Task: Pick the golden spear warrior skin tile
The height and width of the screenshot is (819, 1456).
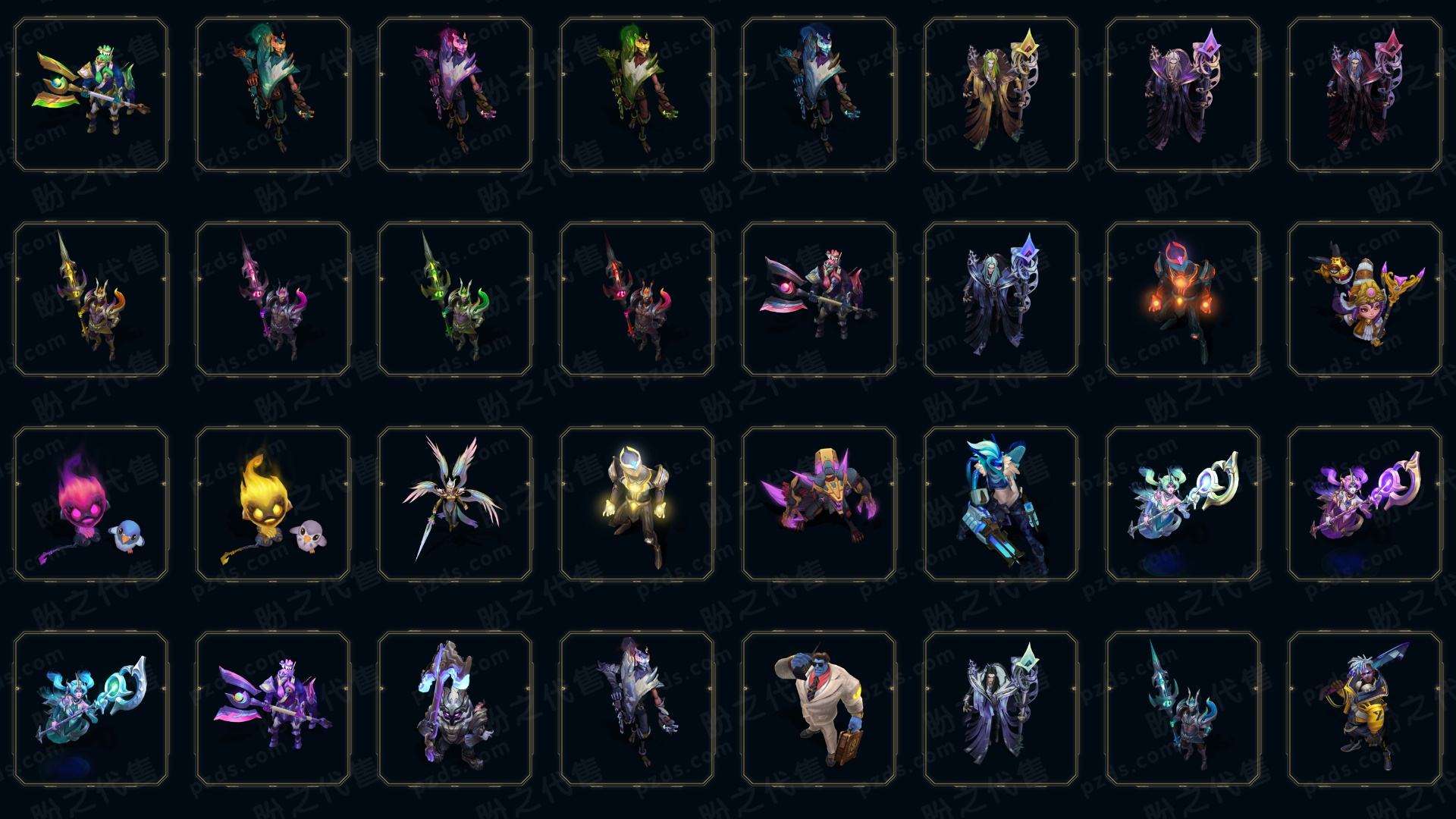Action: [91, 299]
